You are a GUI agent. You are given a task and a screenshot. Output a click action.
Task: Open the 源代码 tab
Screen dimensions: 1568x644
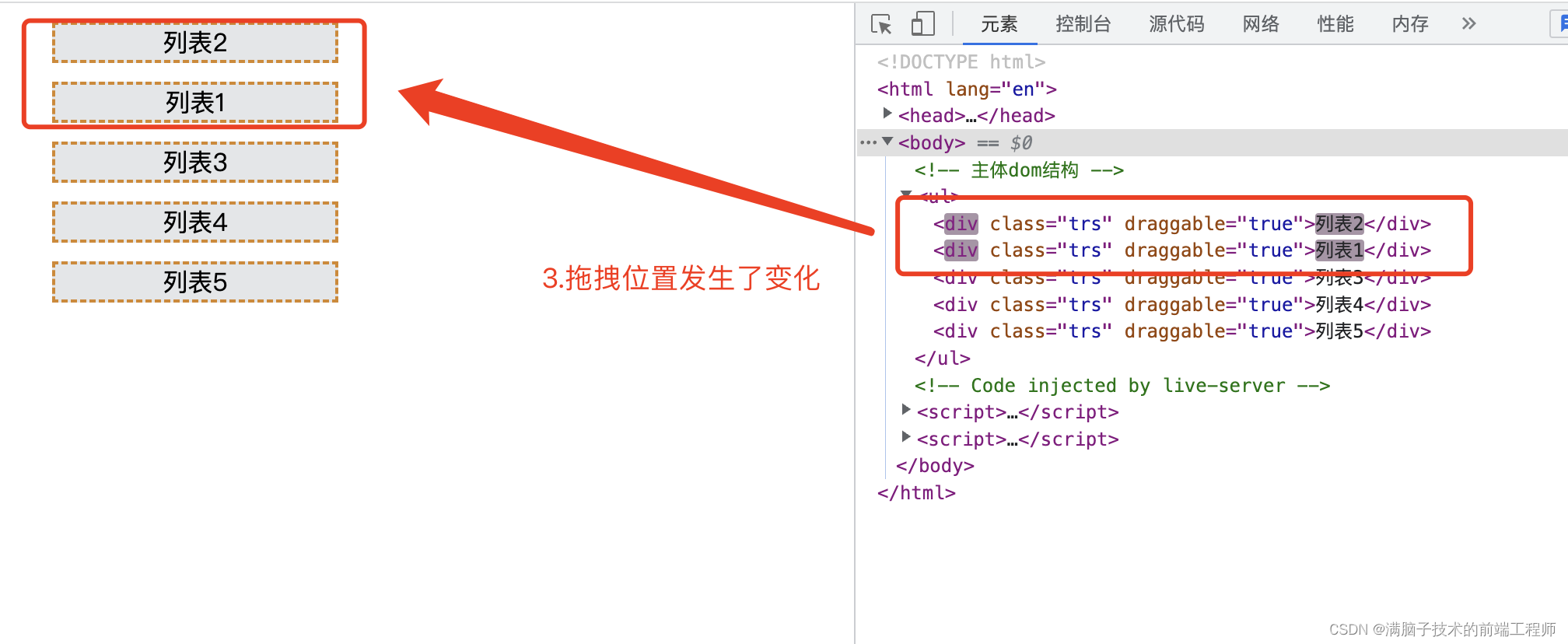(x=1177, y=24)
